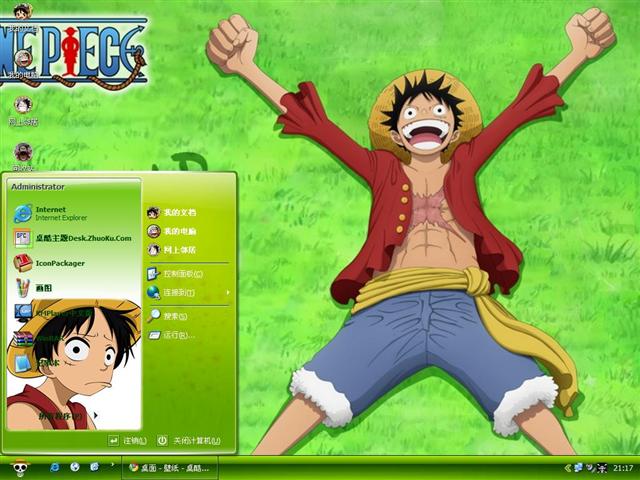640x480 pixels.
Task: Expand 所有程序 All Programs list
Action: click(x=68, y=416)
